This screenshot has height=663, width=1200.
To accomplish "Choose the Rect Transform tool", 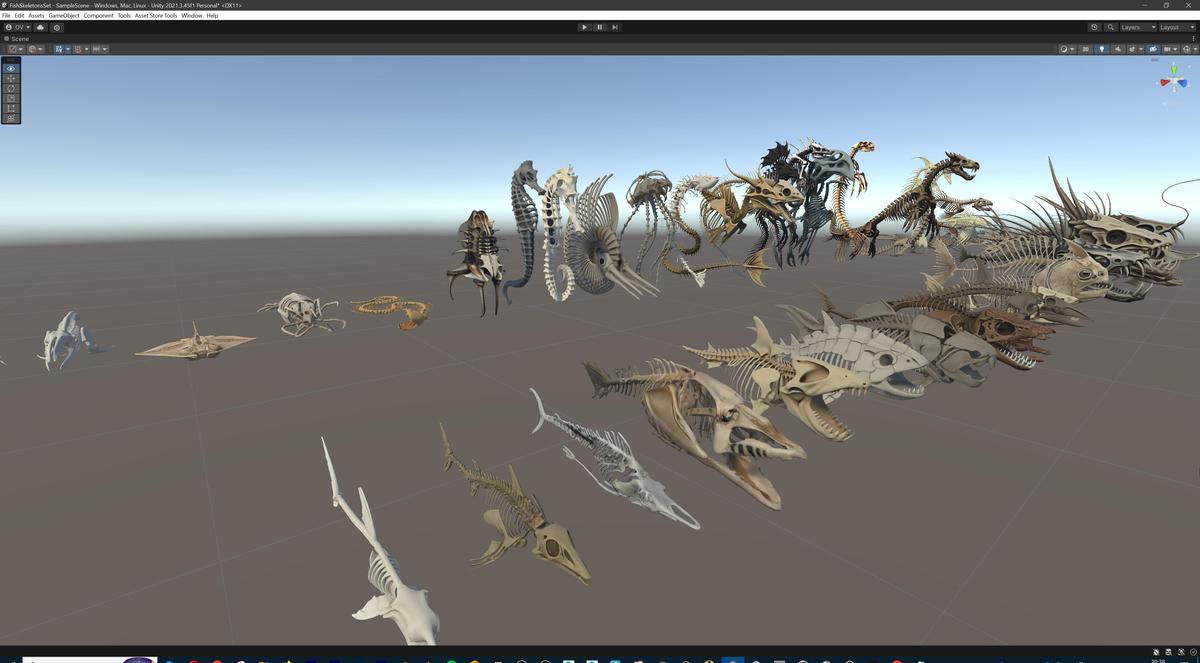I will (10, 108).
